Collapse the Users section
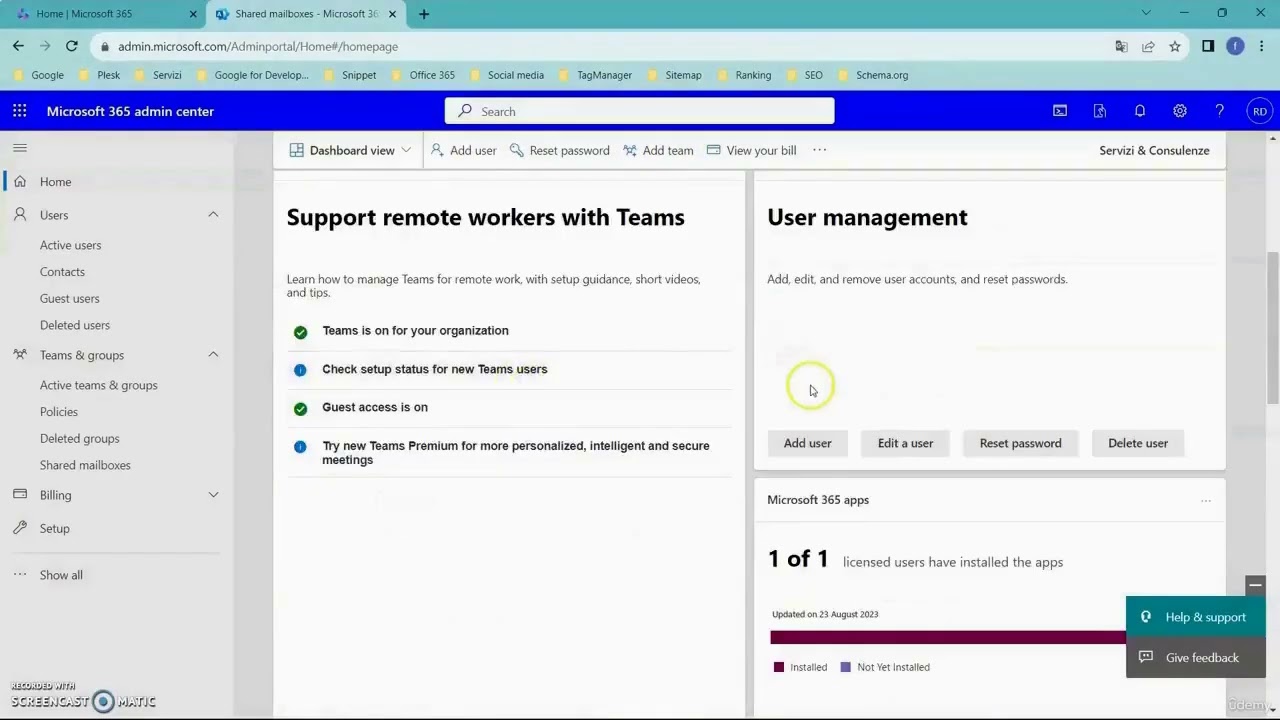This screenshot has width=1280, height=720. tap(213, 215)
